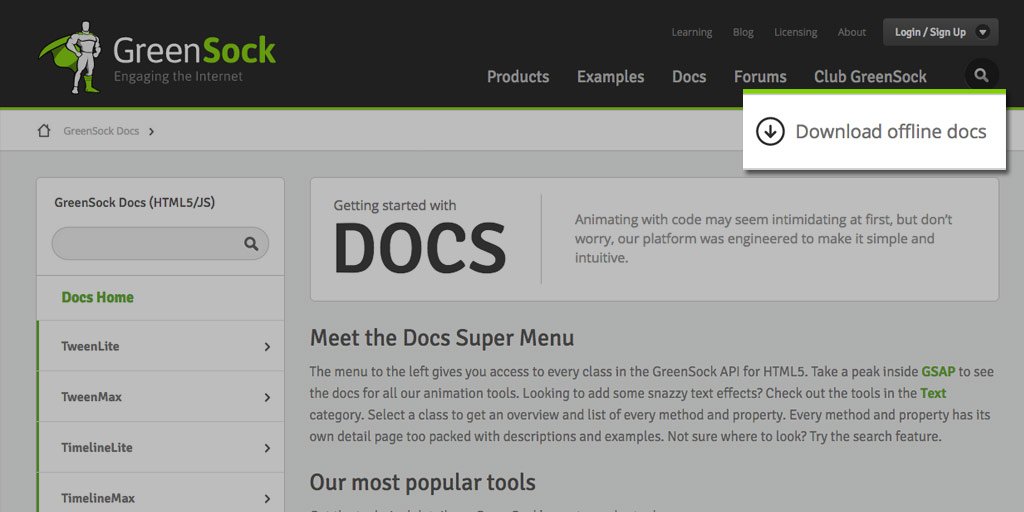Click breadcrumb chevron after GreenSock Docs
Screen dimensions: 1024x512
152,131
